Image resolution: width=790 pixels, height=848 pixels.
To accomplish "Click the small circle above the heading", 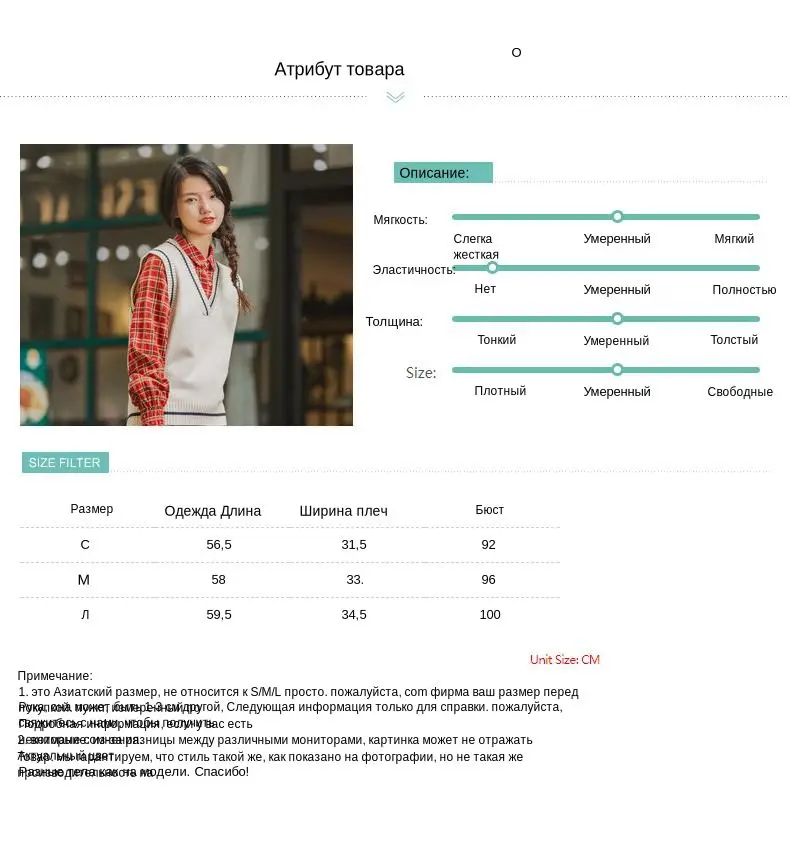I will [516, 52].
